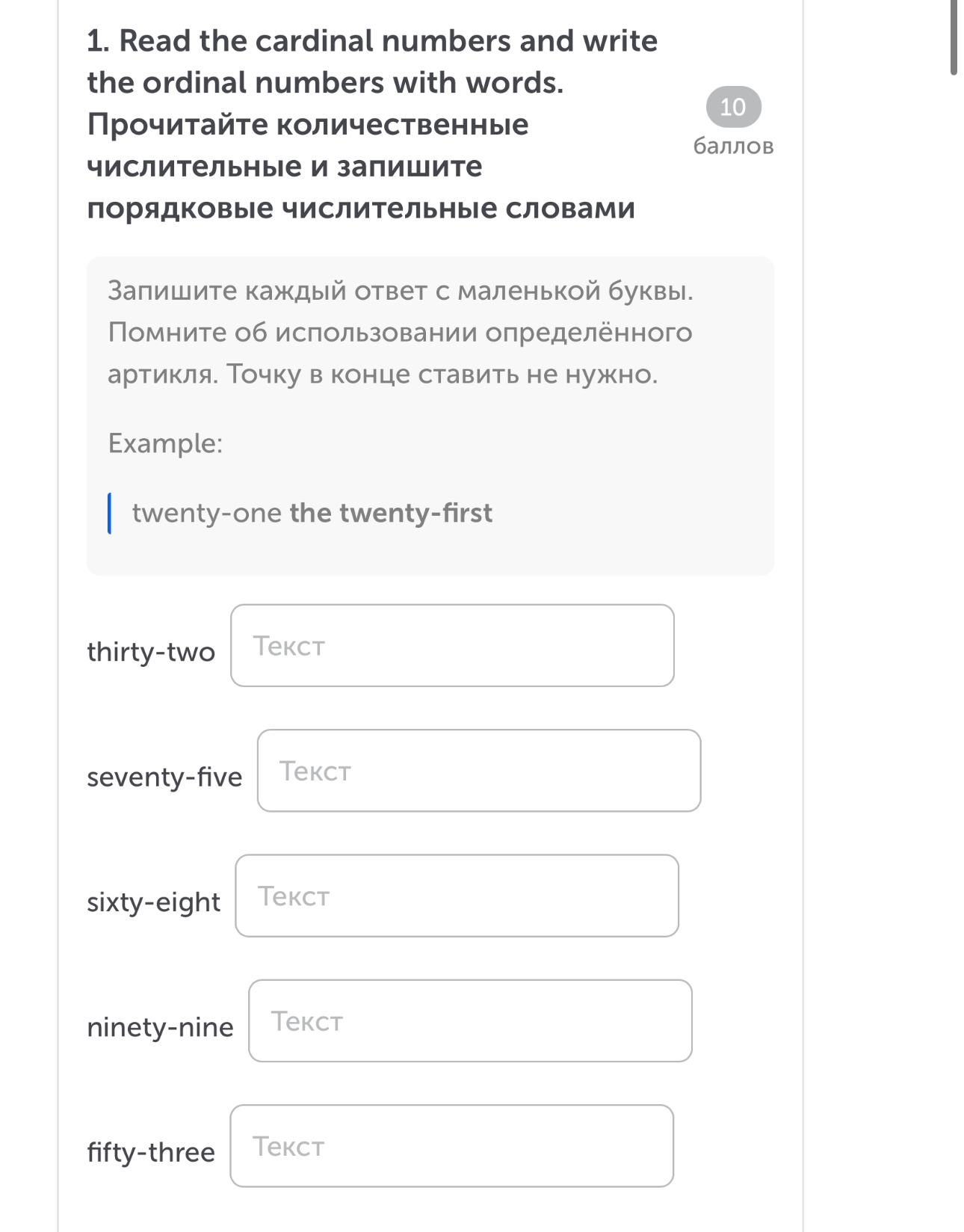
Task: Click the баллов label under the badge
Action: 733,146
